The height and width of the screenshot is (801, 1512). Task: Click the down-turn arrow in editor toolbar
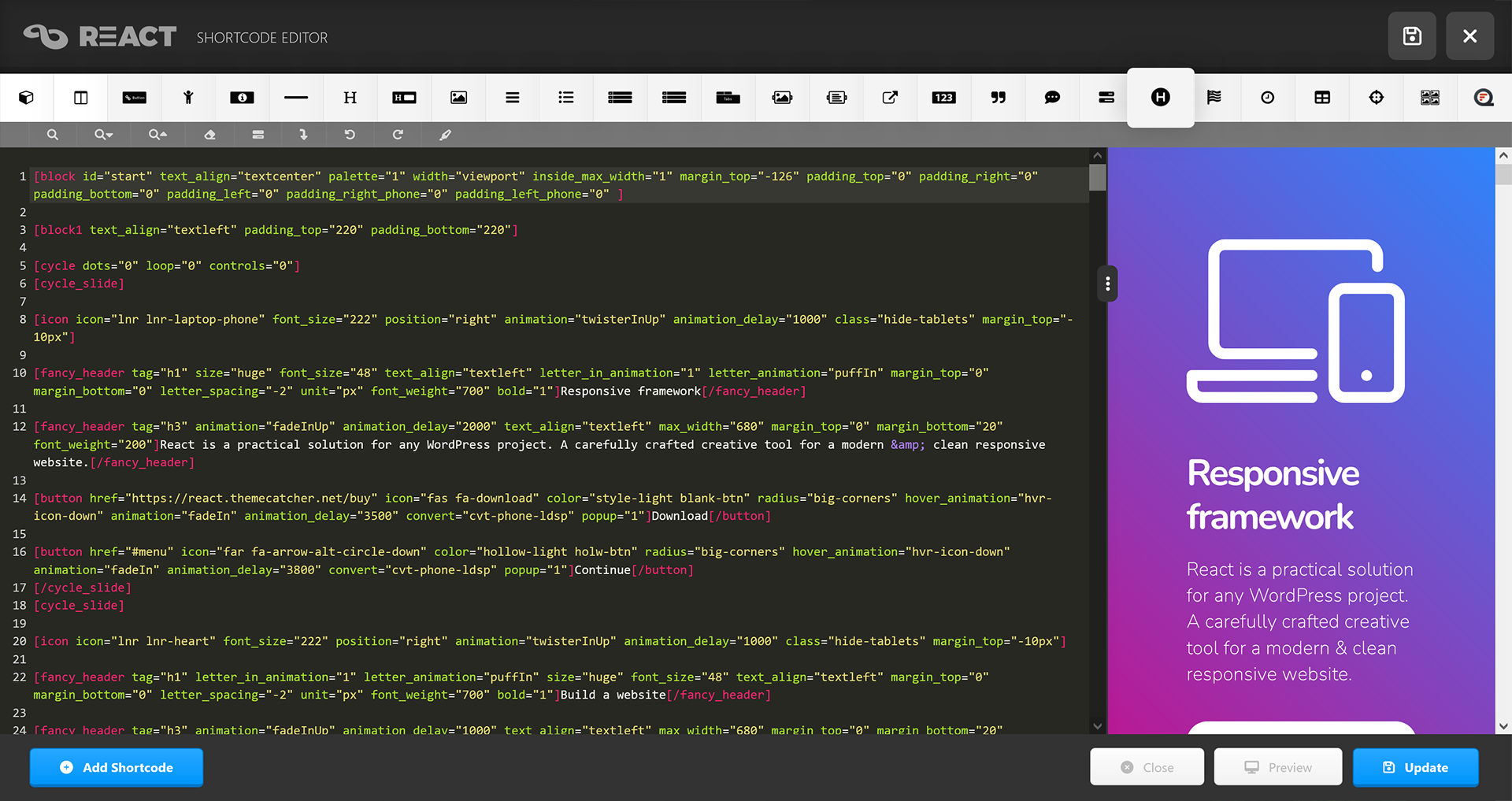pyautogui.click(x=303, y=135)
